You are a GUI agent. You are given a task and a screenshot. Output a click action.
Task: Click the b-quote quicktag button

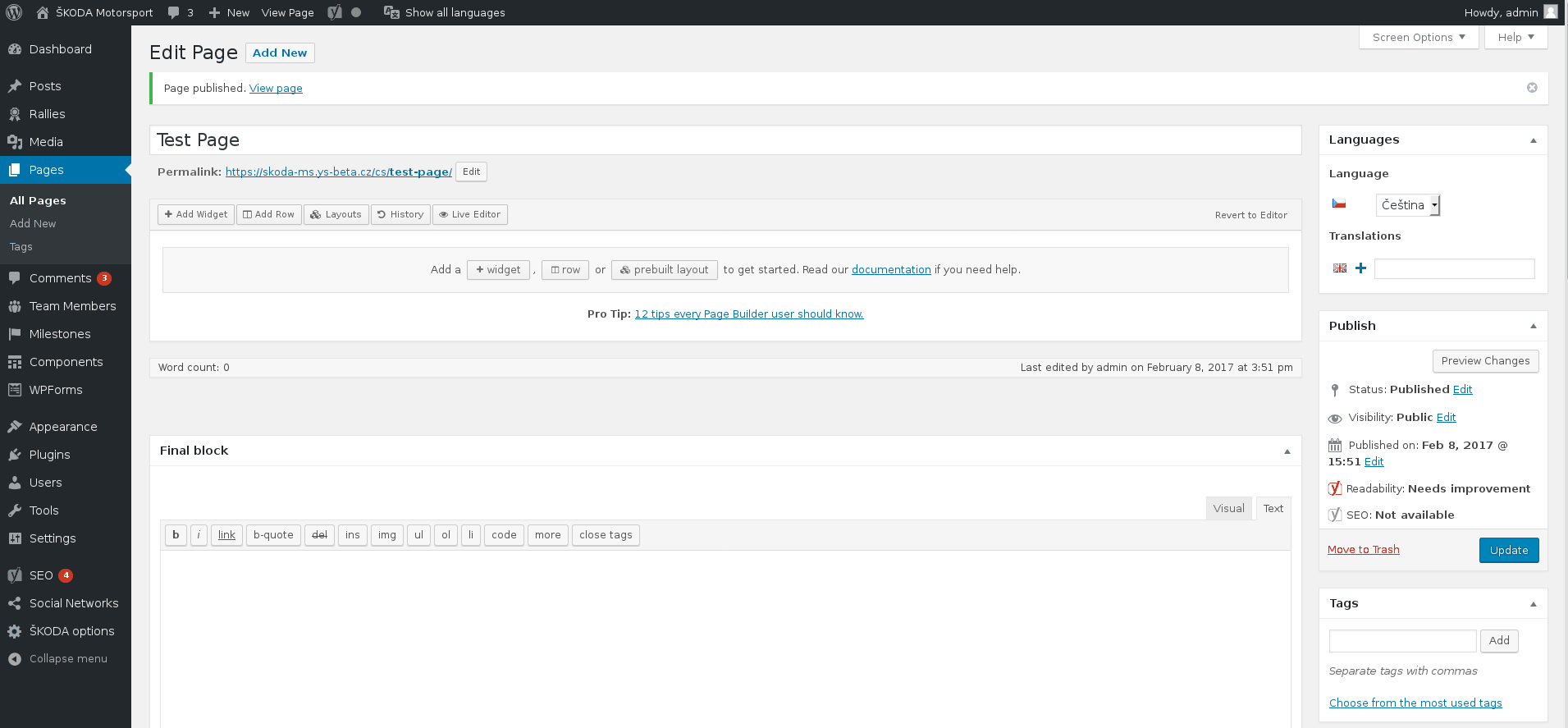(x=273, y=535)
